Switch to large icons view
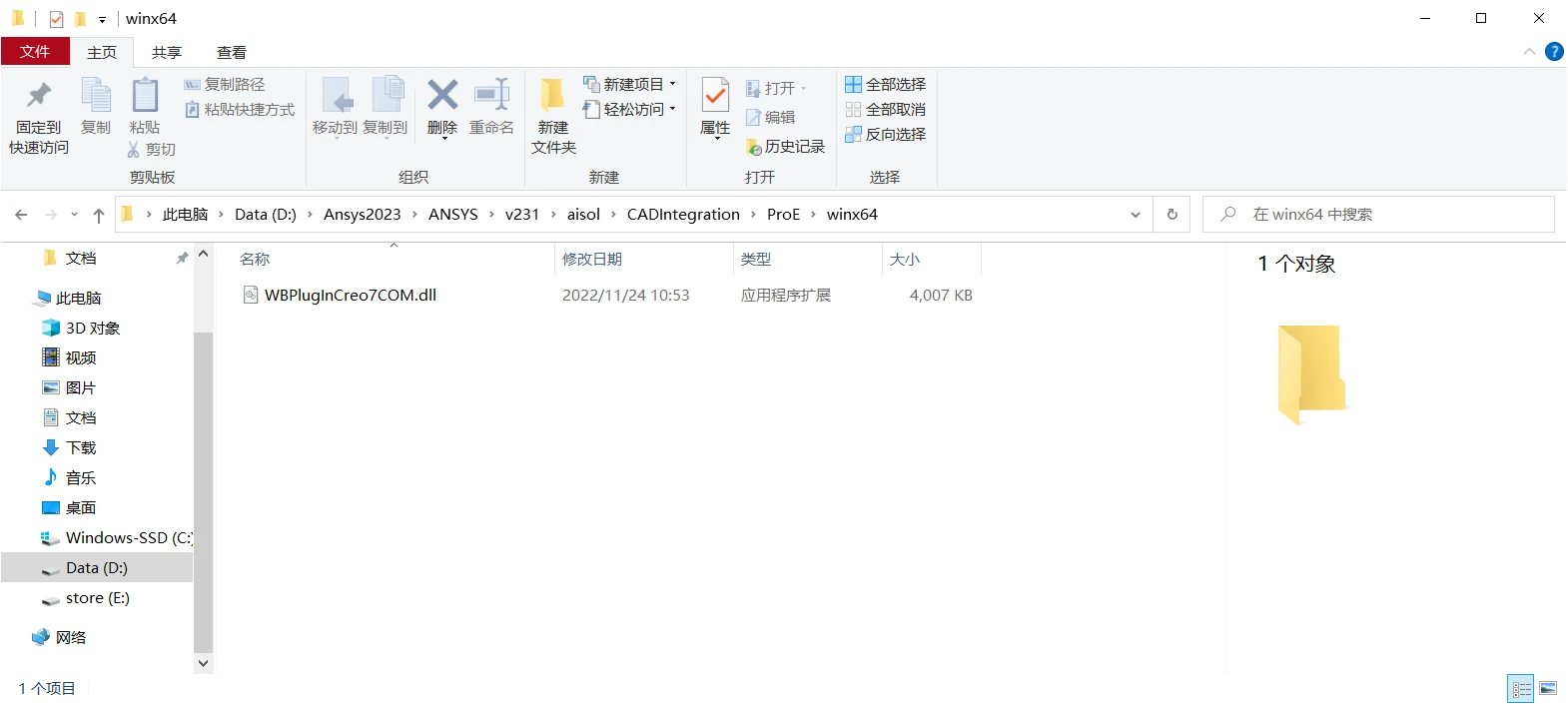Viewport: 1568px width, 704px height. (1548, 689)
